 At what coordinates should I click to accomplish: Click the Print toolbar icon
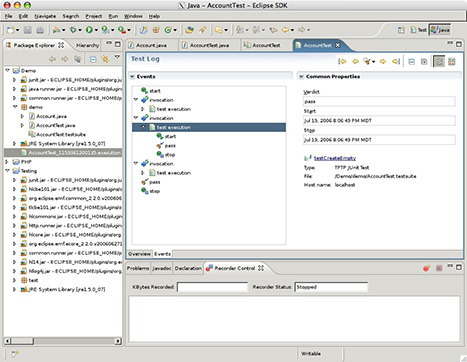pos(40,30)
